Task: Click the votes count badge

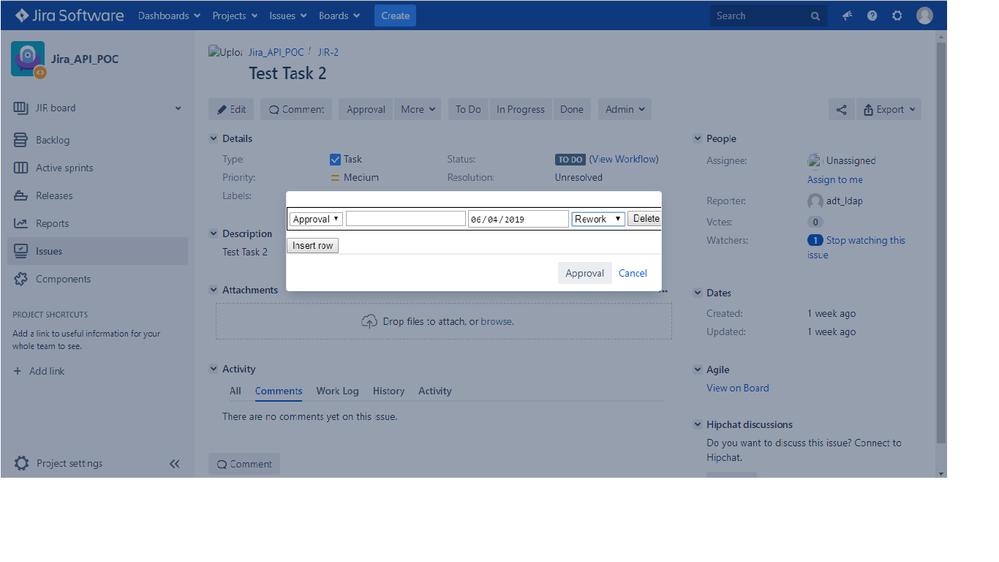Action: [815, 222]
